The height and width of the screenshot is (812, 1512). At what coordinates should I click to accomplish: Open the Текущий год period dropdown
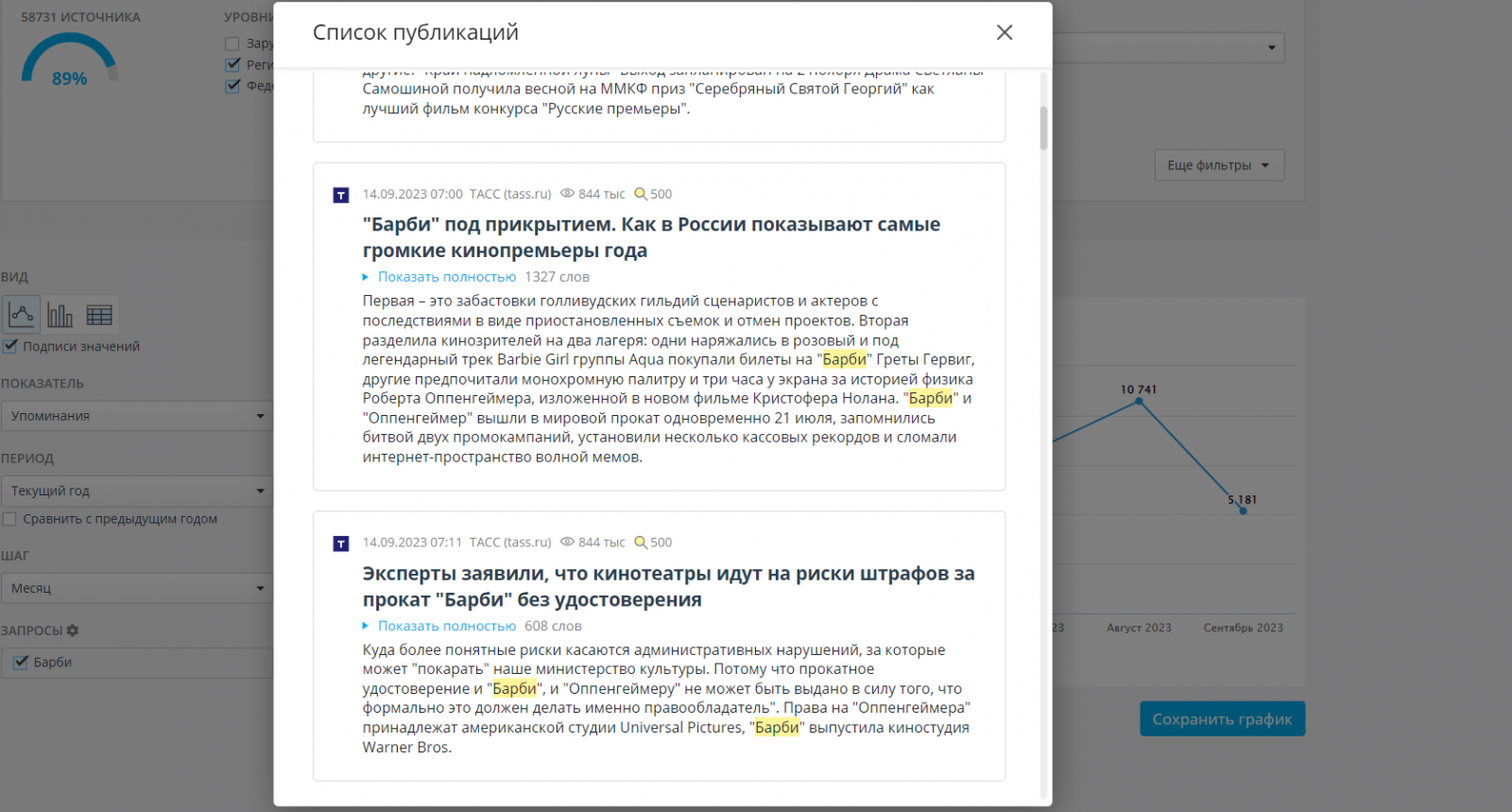(x=137, y=491)
